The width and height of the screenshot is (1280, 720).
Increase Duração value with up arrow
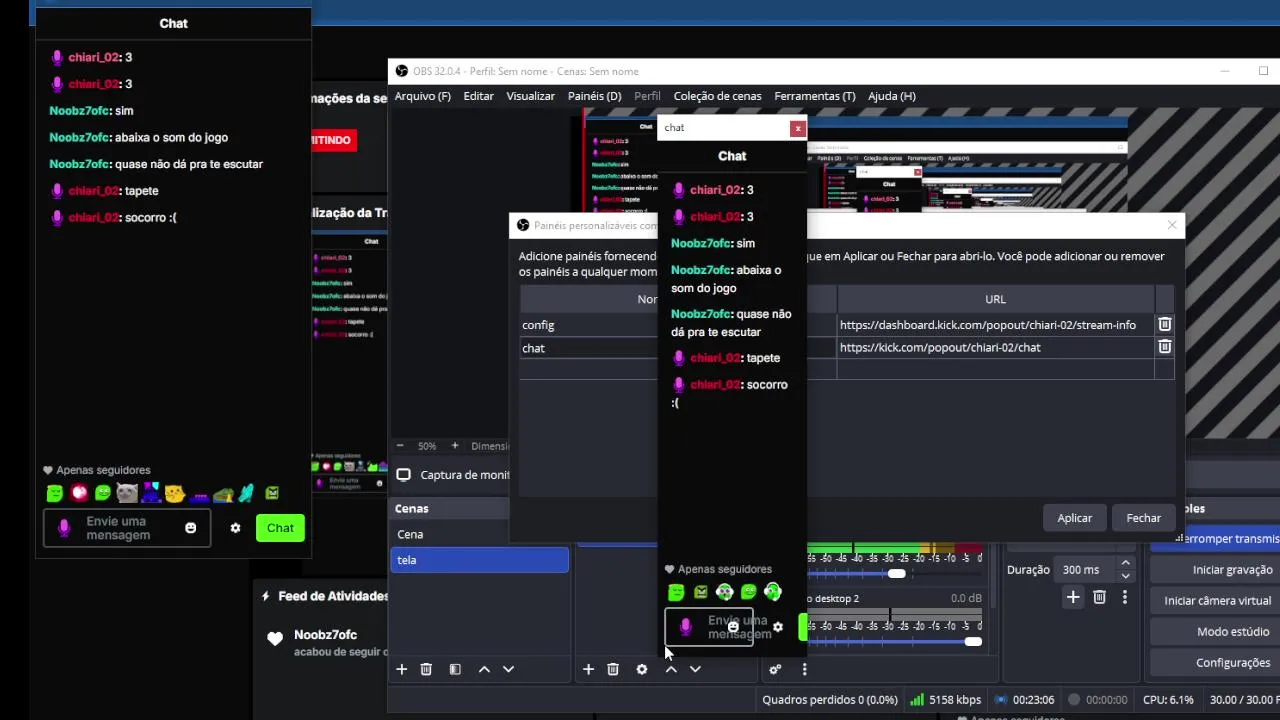(1126, 564)
